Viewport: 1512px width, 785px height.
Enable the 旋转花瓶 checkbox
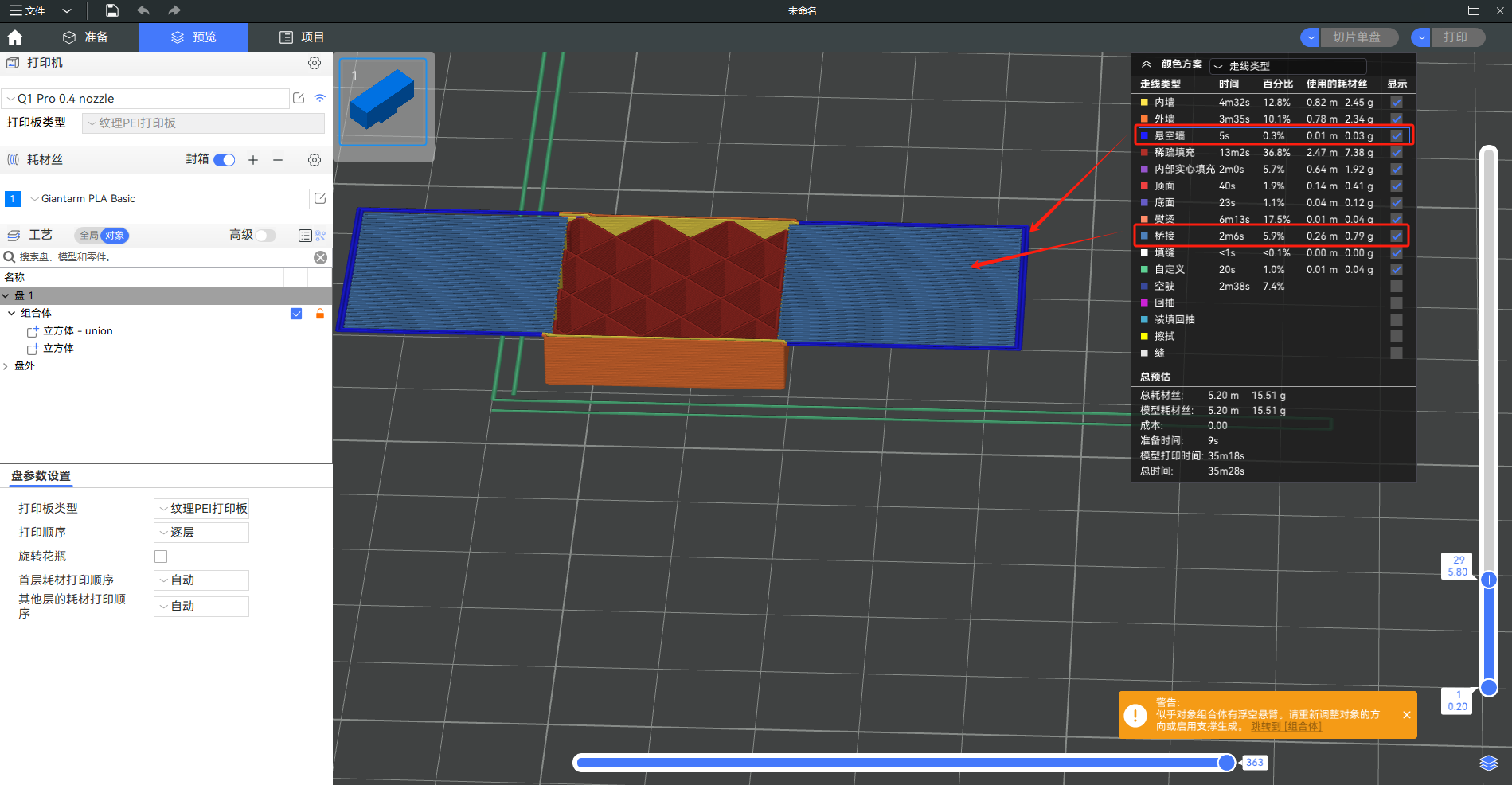[x=161, y=557]
